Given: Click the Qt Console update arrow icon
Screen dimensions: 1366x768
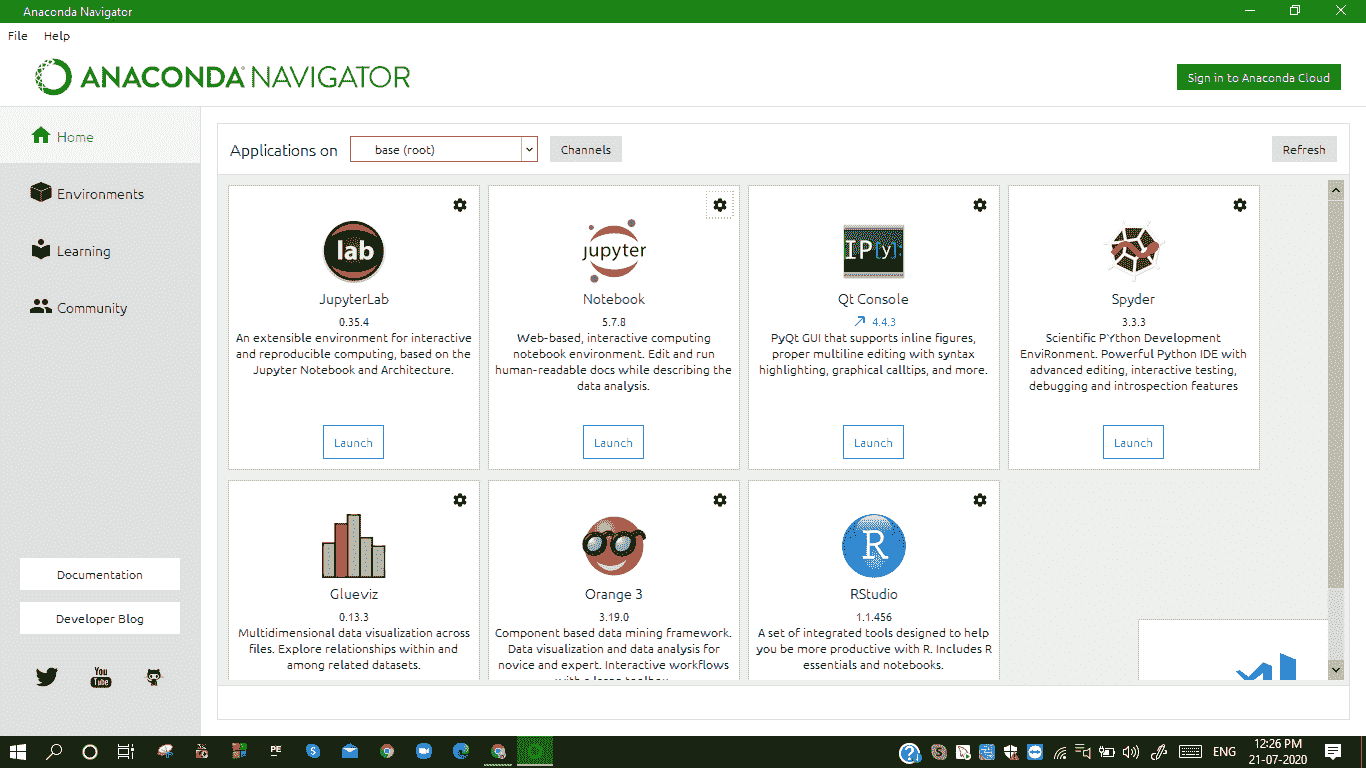Looking at the screenshot, I should tap(858, 322).
